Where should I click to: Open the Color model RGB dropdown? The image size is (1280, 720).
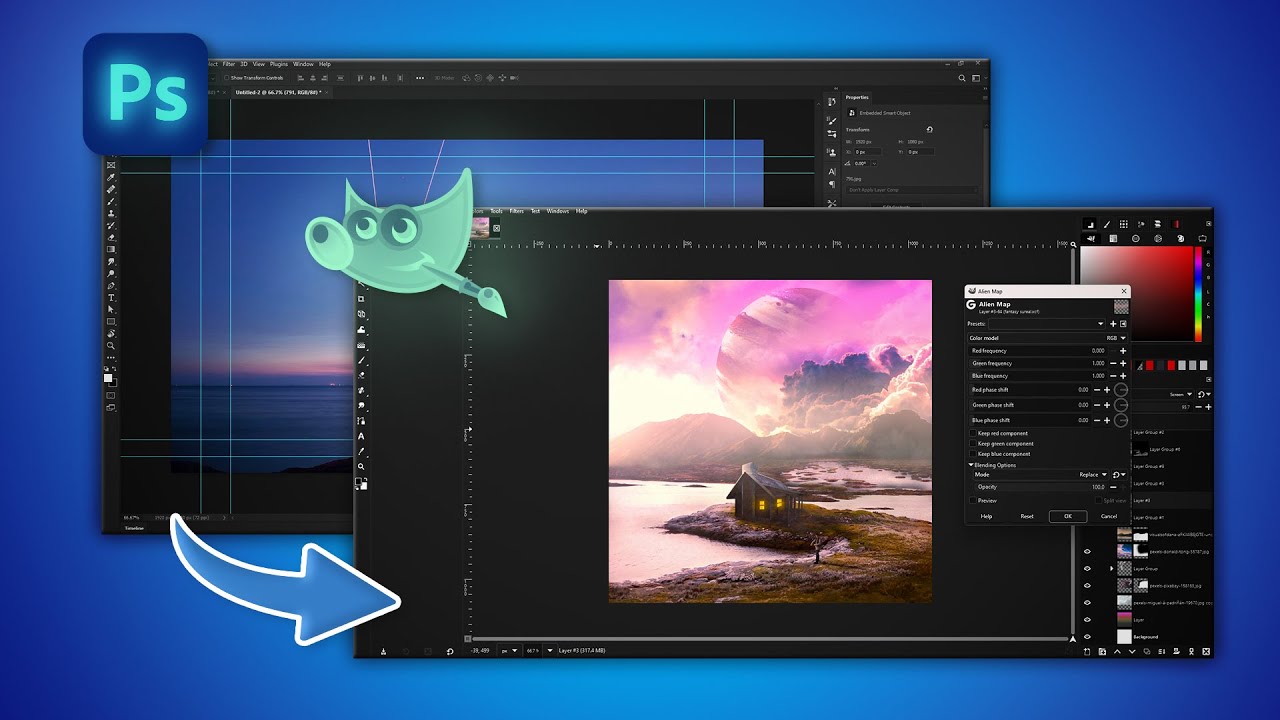click(1047, 338)
